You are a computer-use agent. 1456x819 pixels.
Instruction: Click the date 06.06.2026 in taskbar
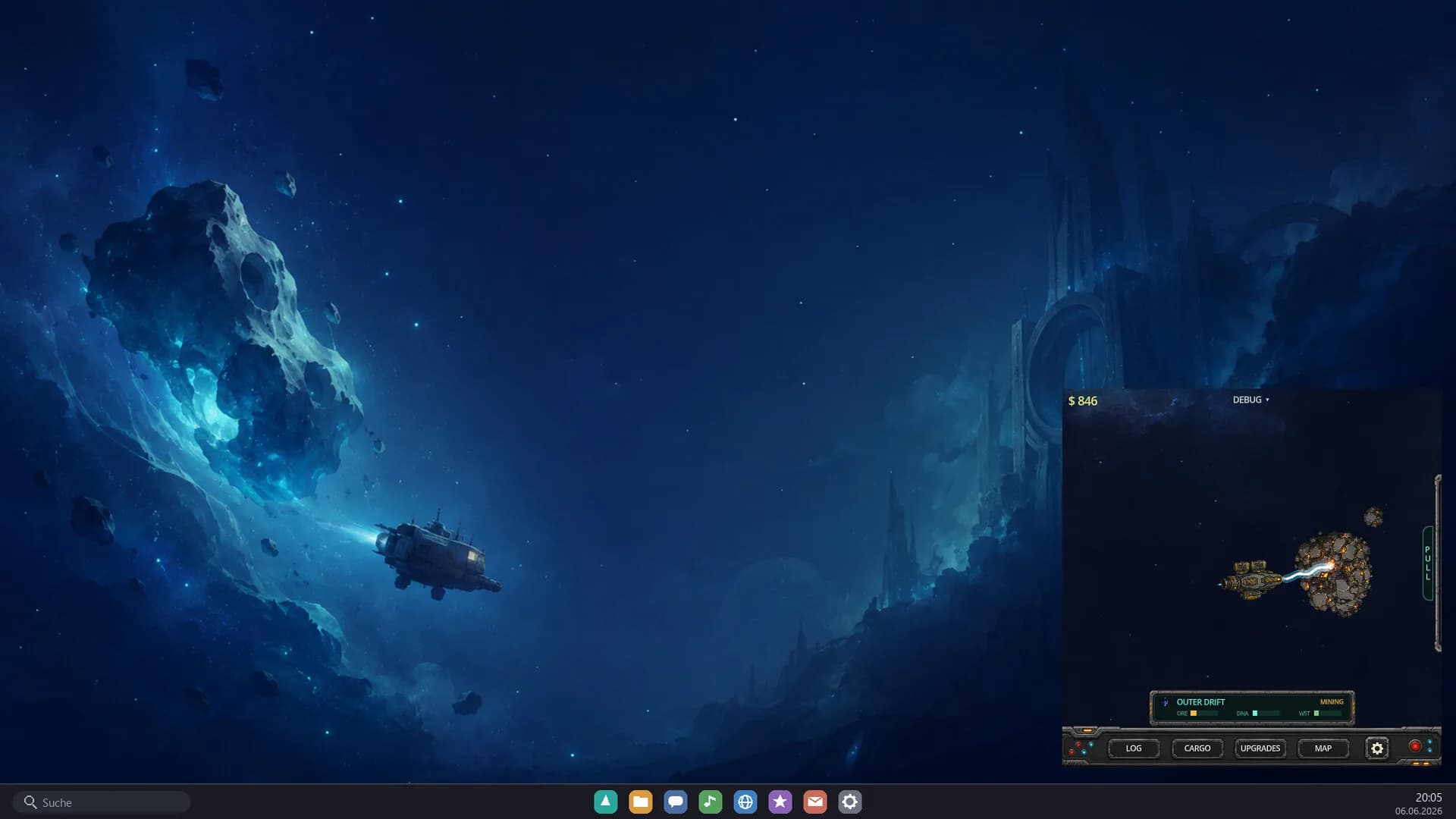(x=1418, y=811)
